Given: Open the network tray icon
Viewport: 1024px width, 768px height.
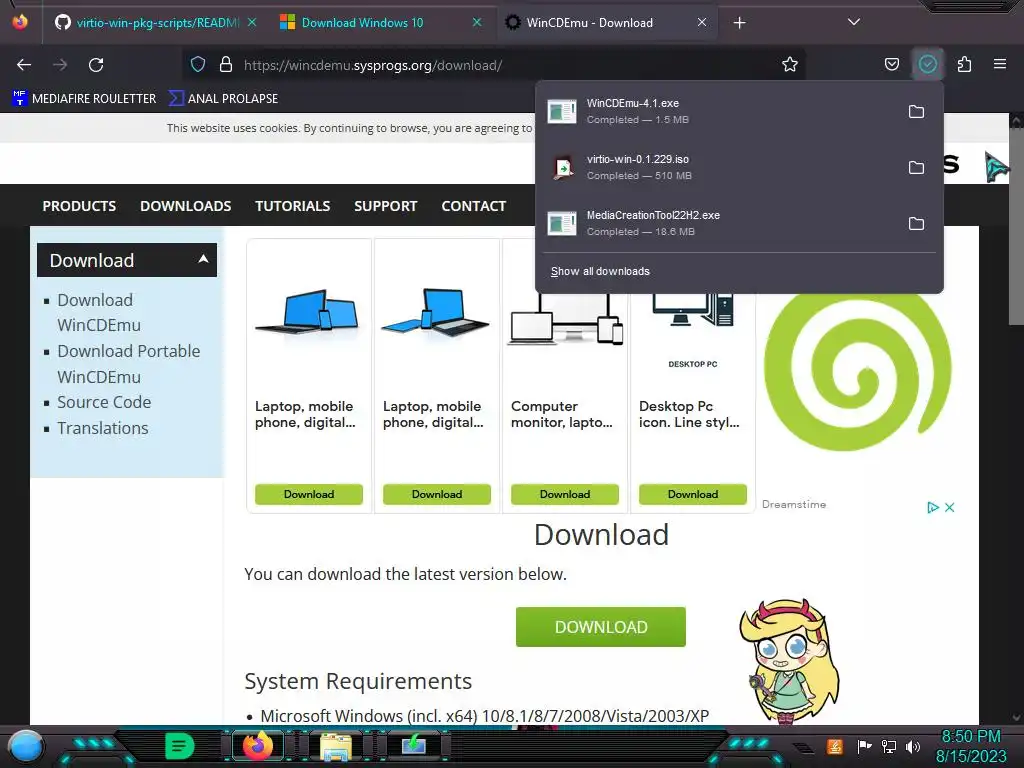Looking at the screenshot, I should pyautogui.click(x=888, y=746).
